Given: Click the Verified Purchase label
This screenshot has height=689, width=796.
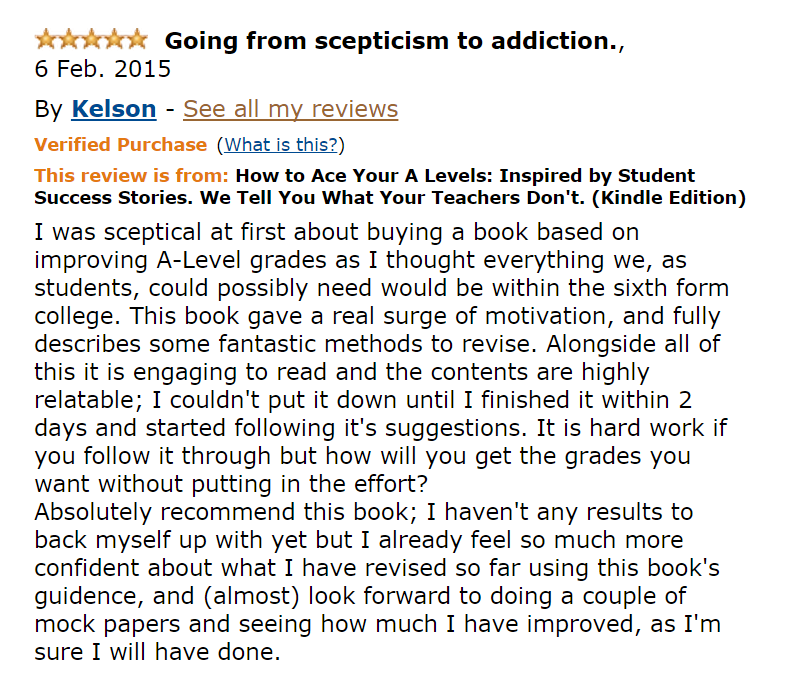Looking at the screenshot, I should click(x=121, y=145).
